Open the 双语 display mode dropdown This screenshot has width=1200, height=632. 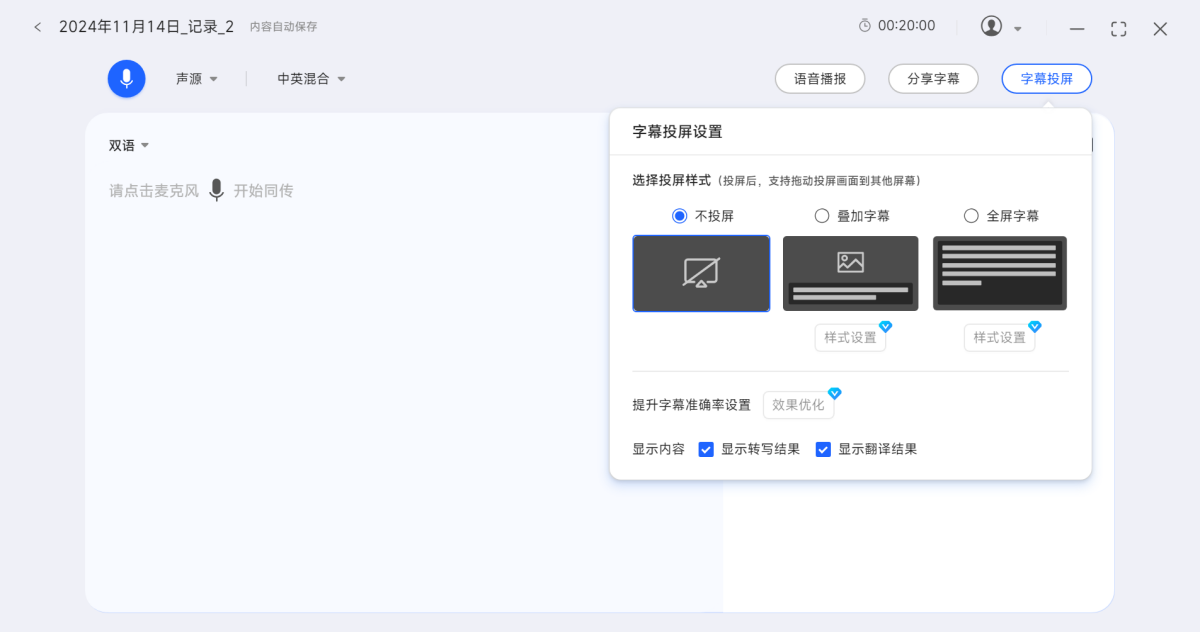pos(129,145)
